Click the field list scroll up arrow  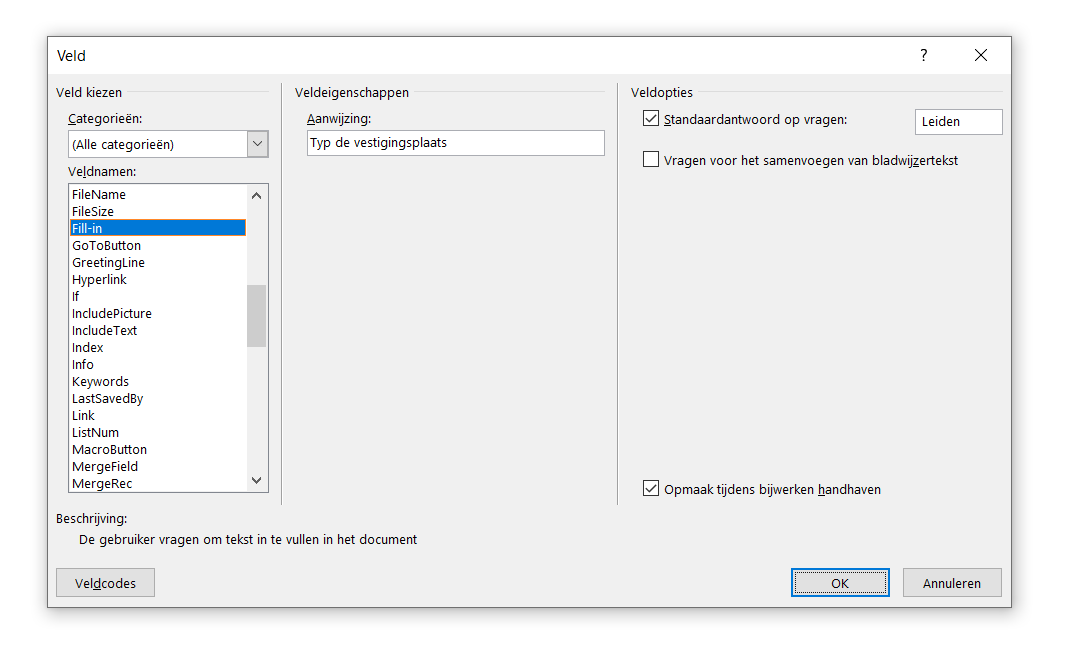pyautogui.click(x=257, y=196)
